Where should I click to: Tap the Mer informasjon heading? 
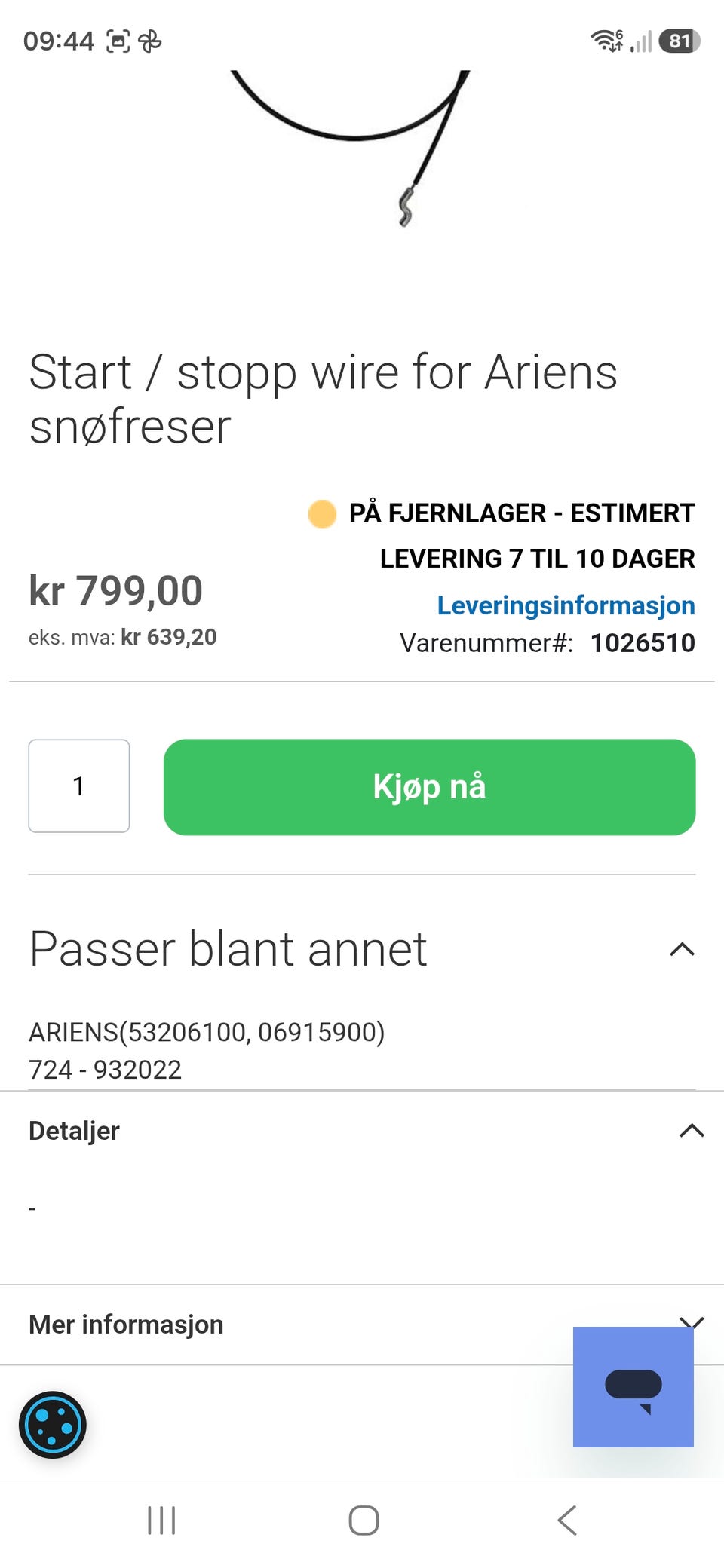126,1325
